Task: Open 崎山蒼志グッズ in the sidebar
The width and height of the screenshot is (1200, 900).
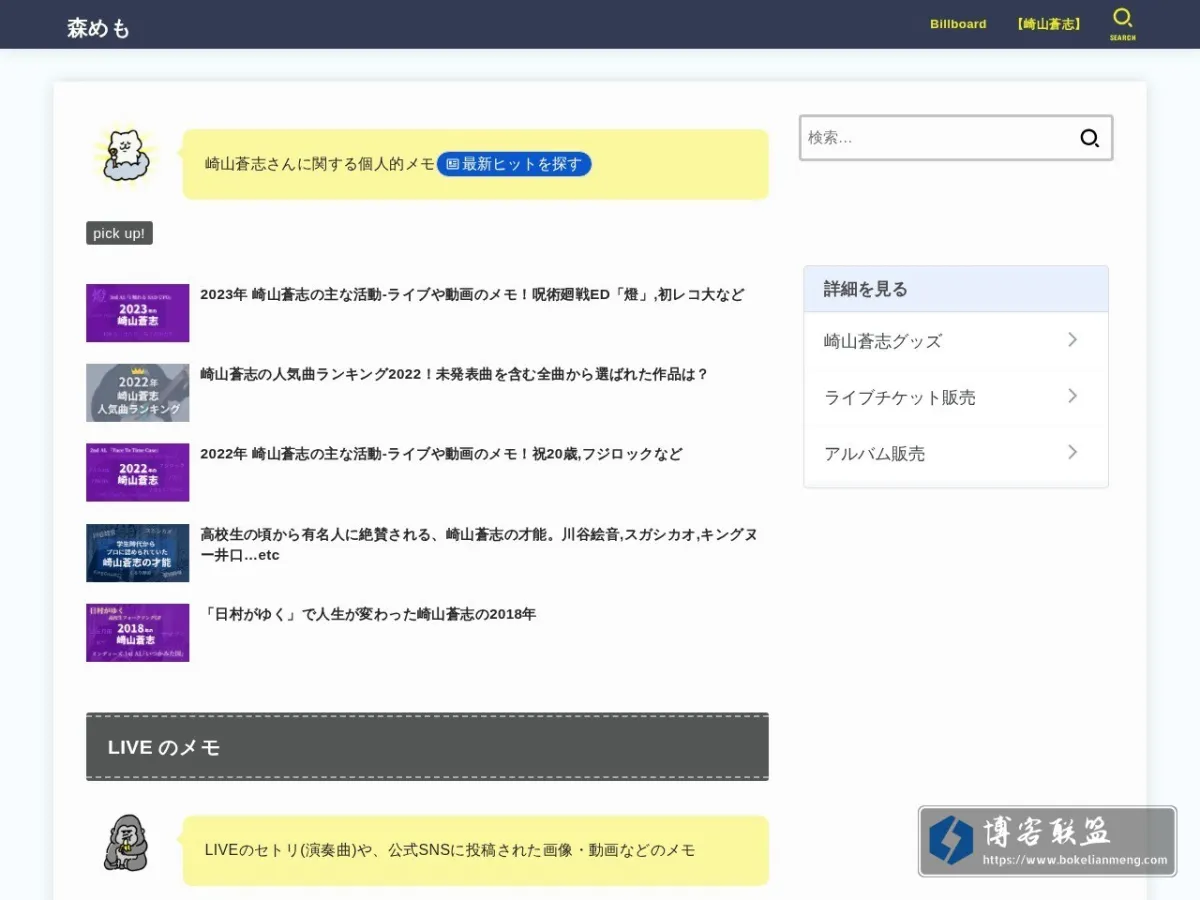Action: click(x=956, y=341)
